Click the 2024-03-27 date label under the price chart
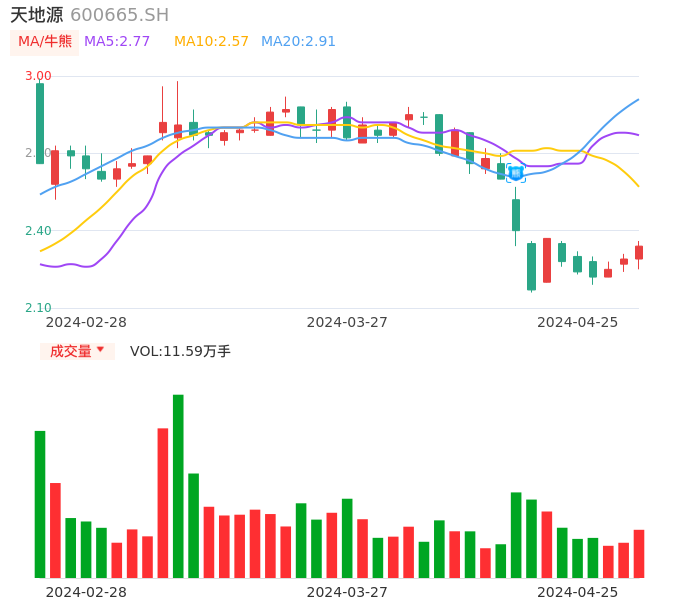686x606 pixels. click(347, 322)
